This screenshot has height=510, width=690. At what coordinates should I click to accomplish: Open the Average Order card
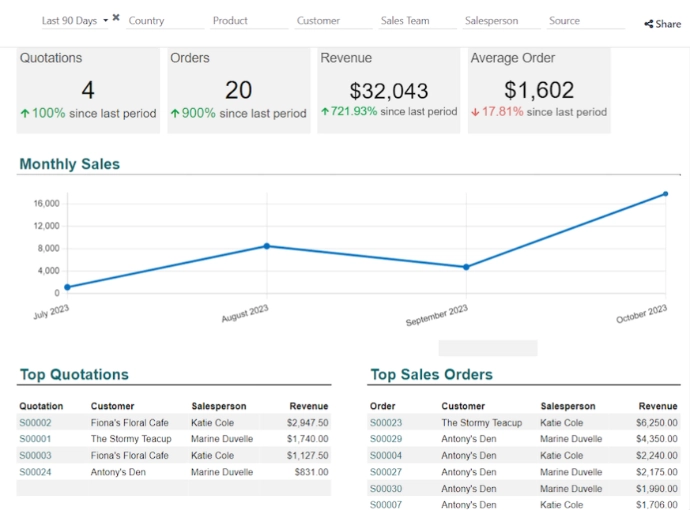[539, 90]
